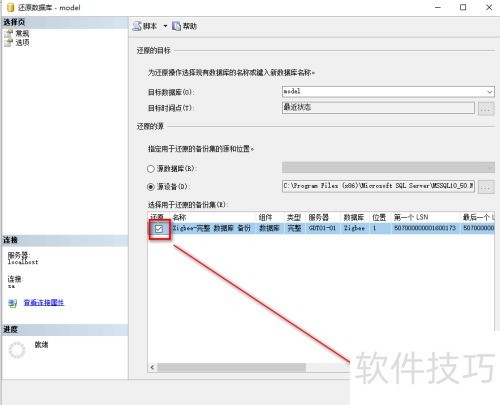Click the progress spinner icon
This screenshot has width=500, height=405.
click(x=17, y=350)
